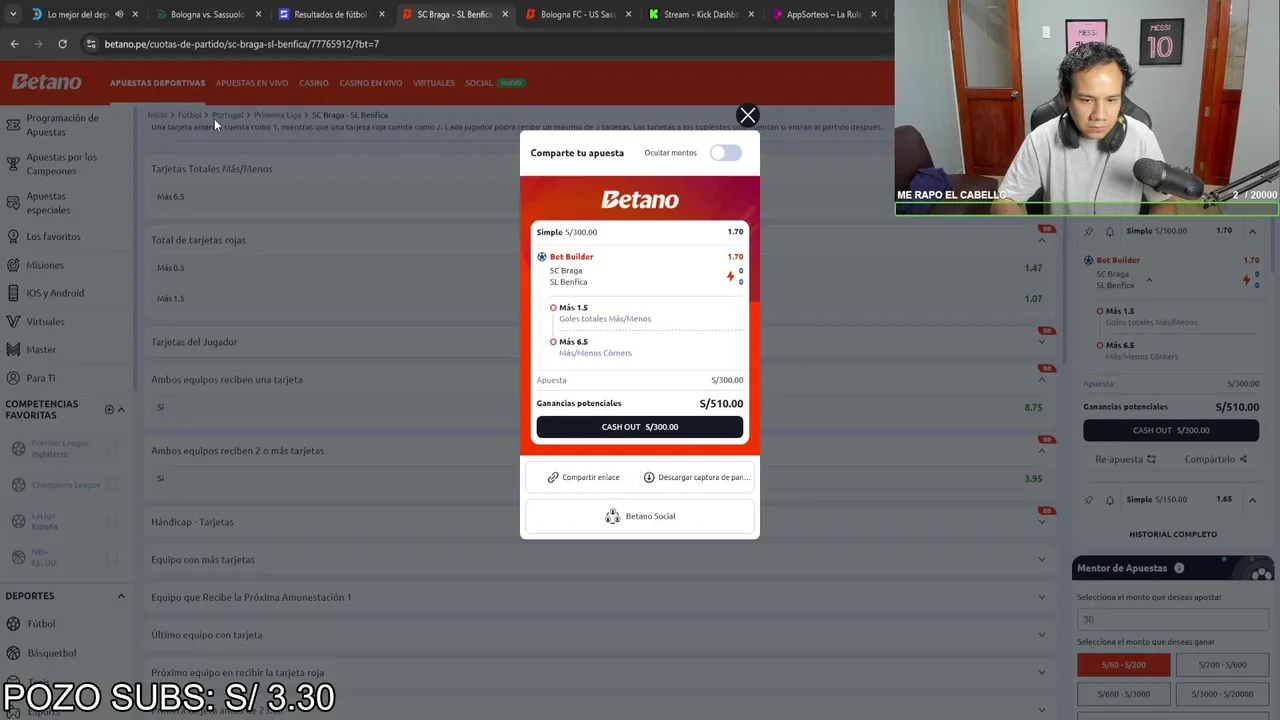
Task: Click bell icon on Simple S/150.00 bet
Action: pos(1109,500)
